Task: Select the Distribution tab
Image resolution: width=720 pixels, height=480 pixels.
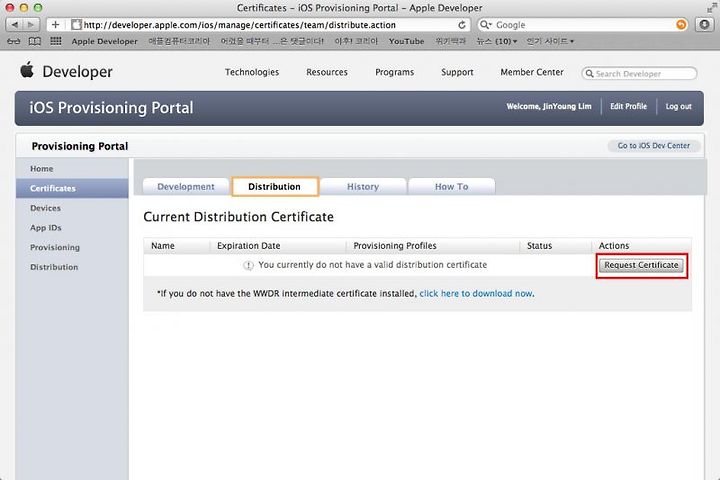Action: coord(274,186)
